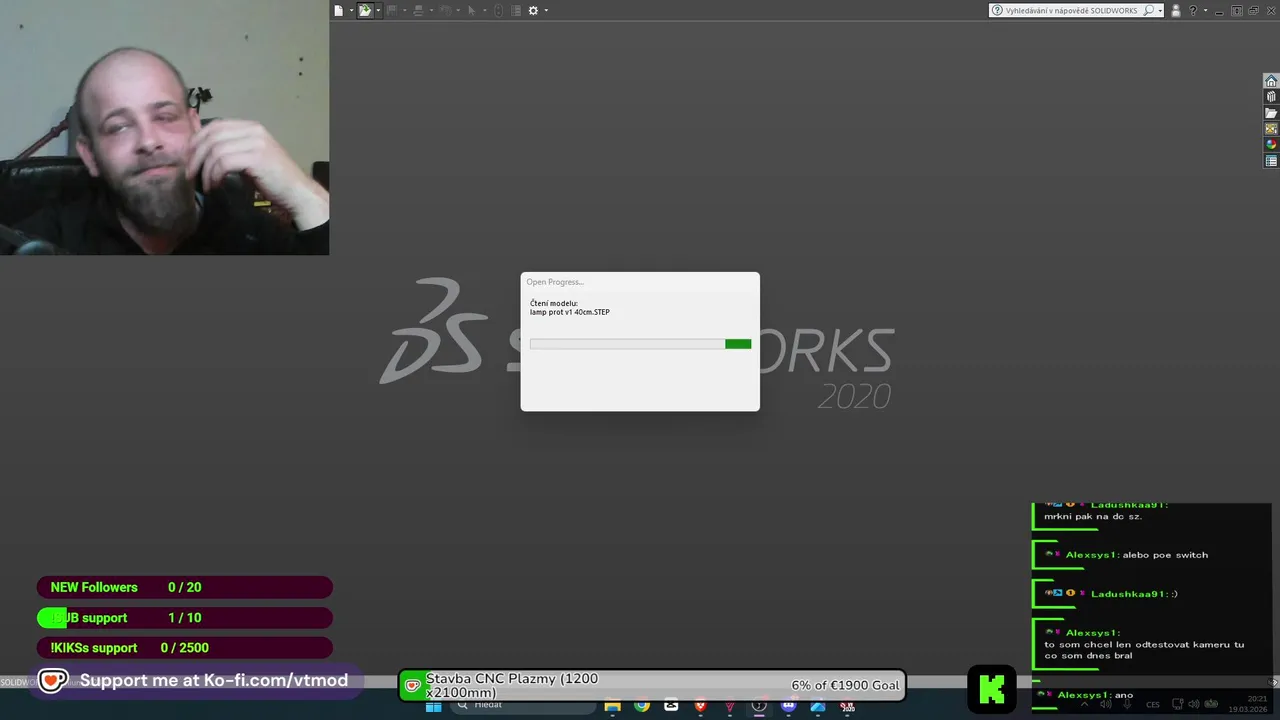Click the taskbar clock showing 20:21

click(1248, 704)
